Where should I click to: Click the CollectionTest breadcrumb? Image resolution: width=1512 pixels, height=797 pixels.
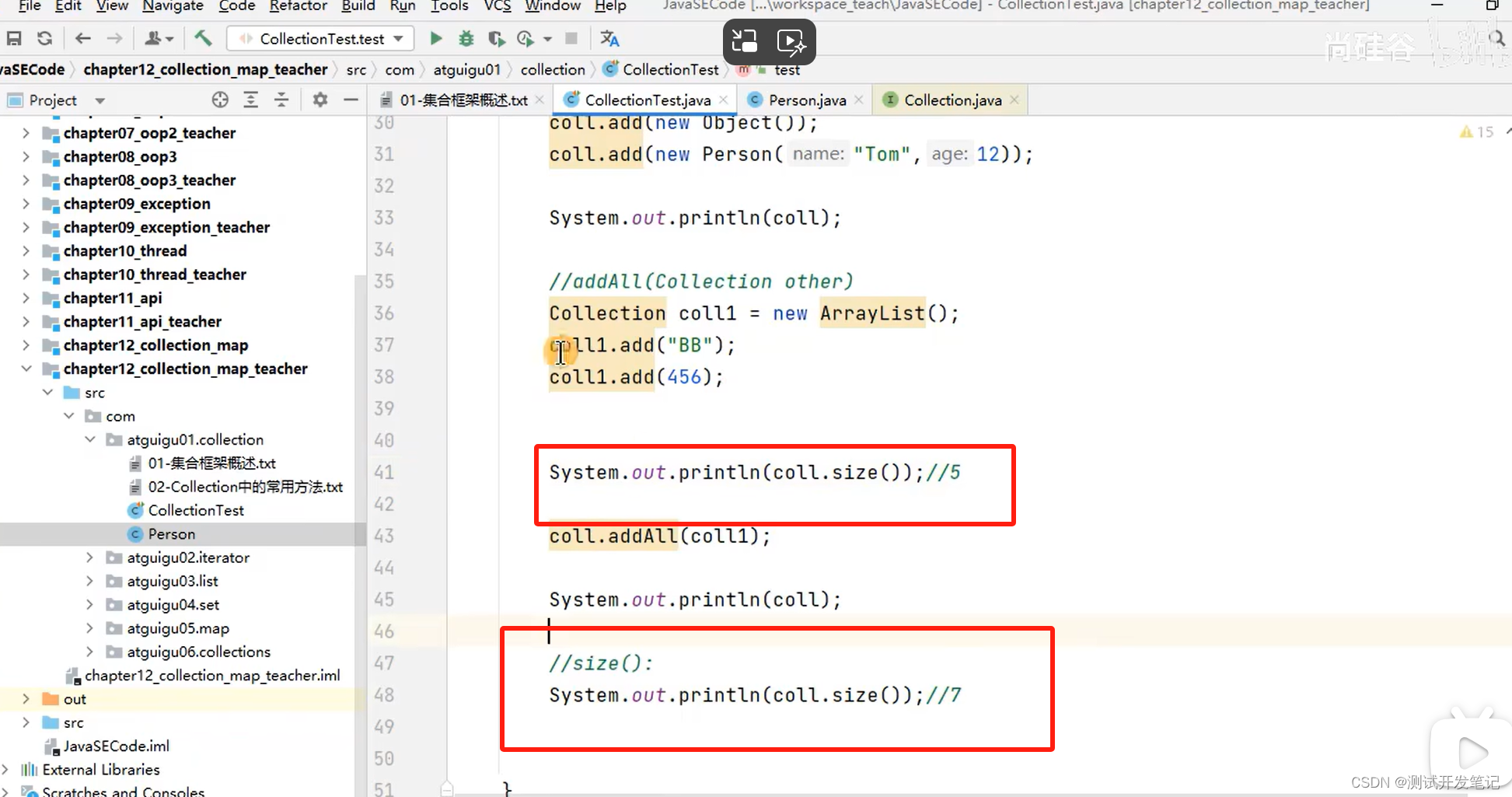point(671,69)
